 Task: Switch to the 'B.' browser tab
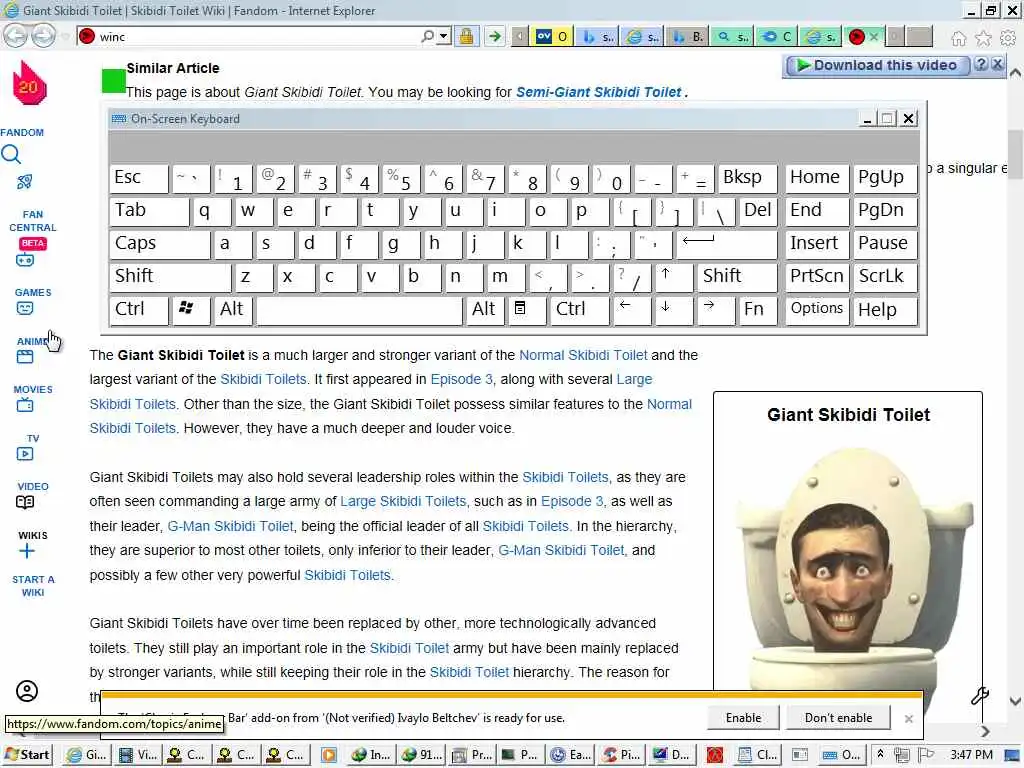click(688, 37)
